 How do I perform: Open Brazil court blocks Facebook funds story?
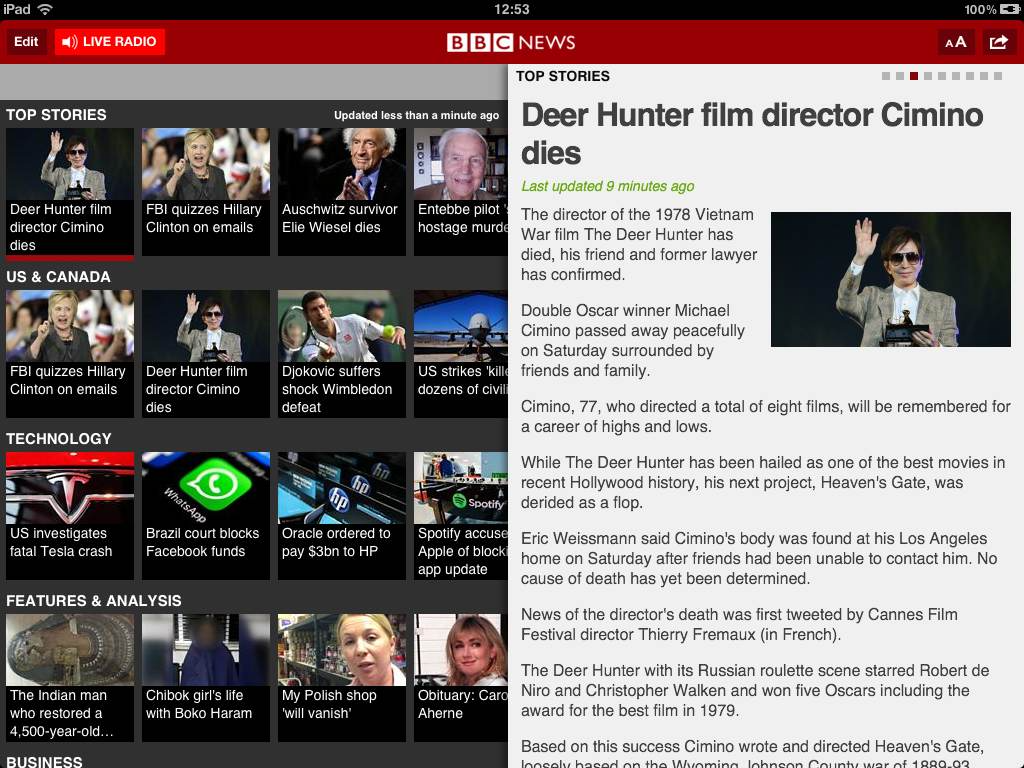pos(206,516)
